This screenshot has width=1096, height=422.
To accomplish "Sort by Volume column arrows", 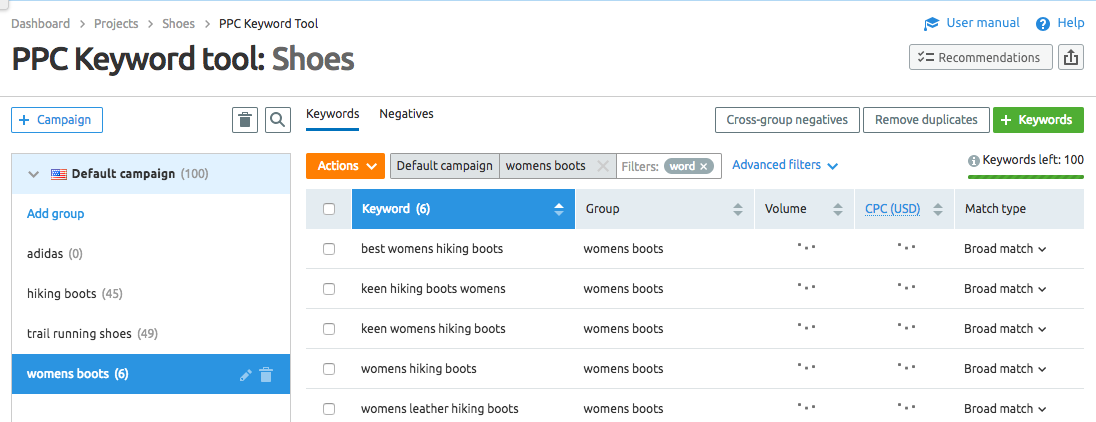I will tap(837, 209).
